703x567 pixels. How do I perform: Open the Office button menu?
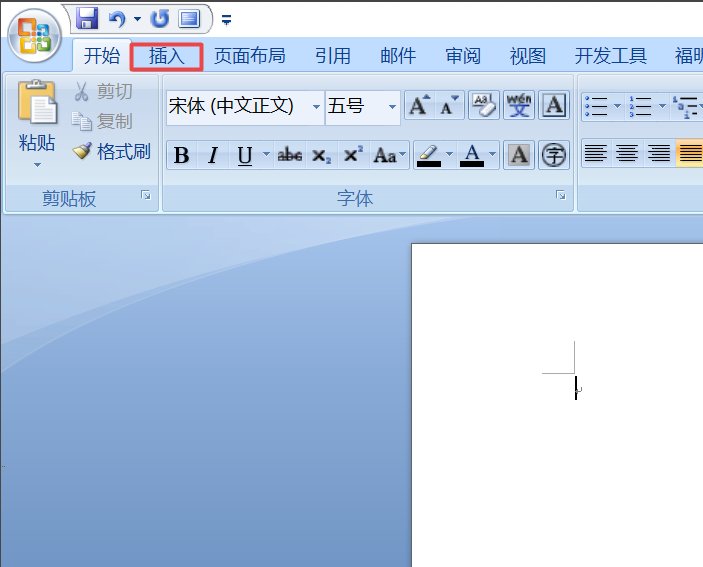pyautogui.click(x=35, y=35)
